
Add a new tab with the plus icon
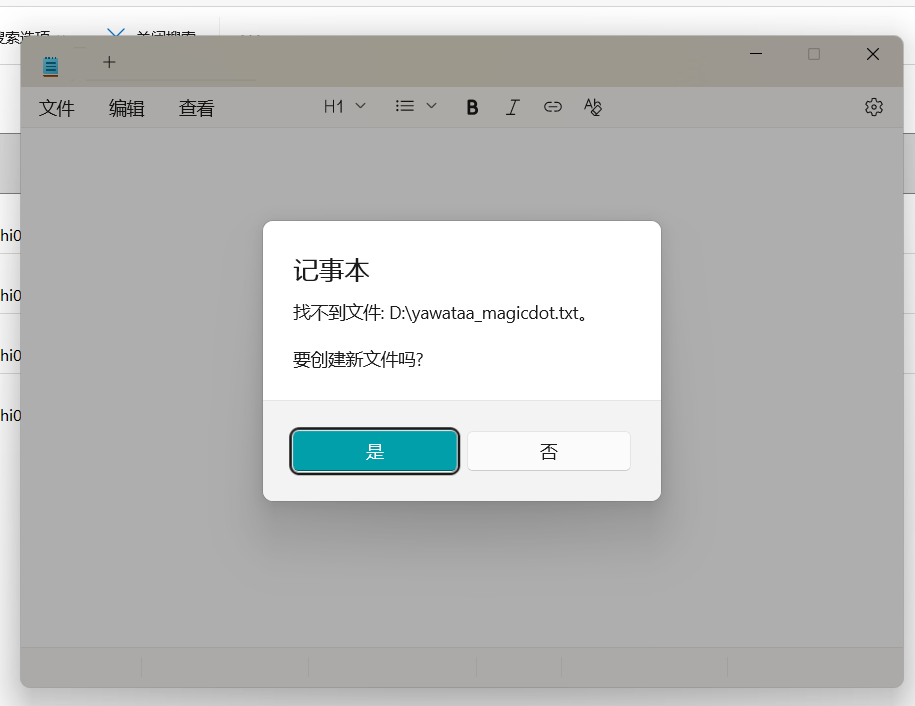[x=109, y=62]
